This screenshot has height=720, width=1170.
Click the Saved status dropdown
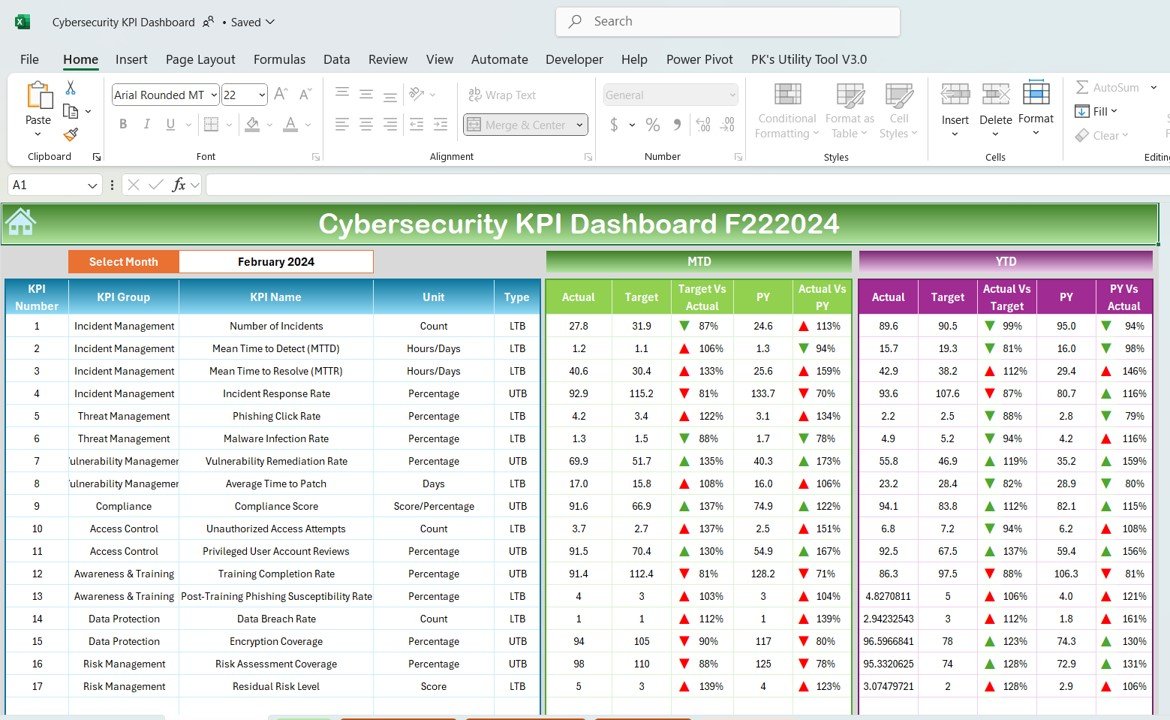(x=253, y=22)
